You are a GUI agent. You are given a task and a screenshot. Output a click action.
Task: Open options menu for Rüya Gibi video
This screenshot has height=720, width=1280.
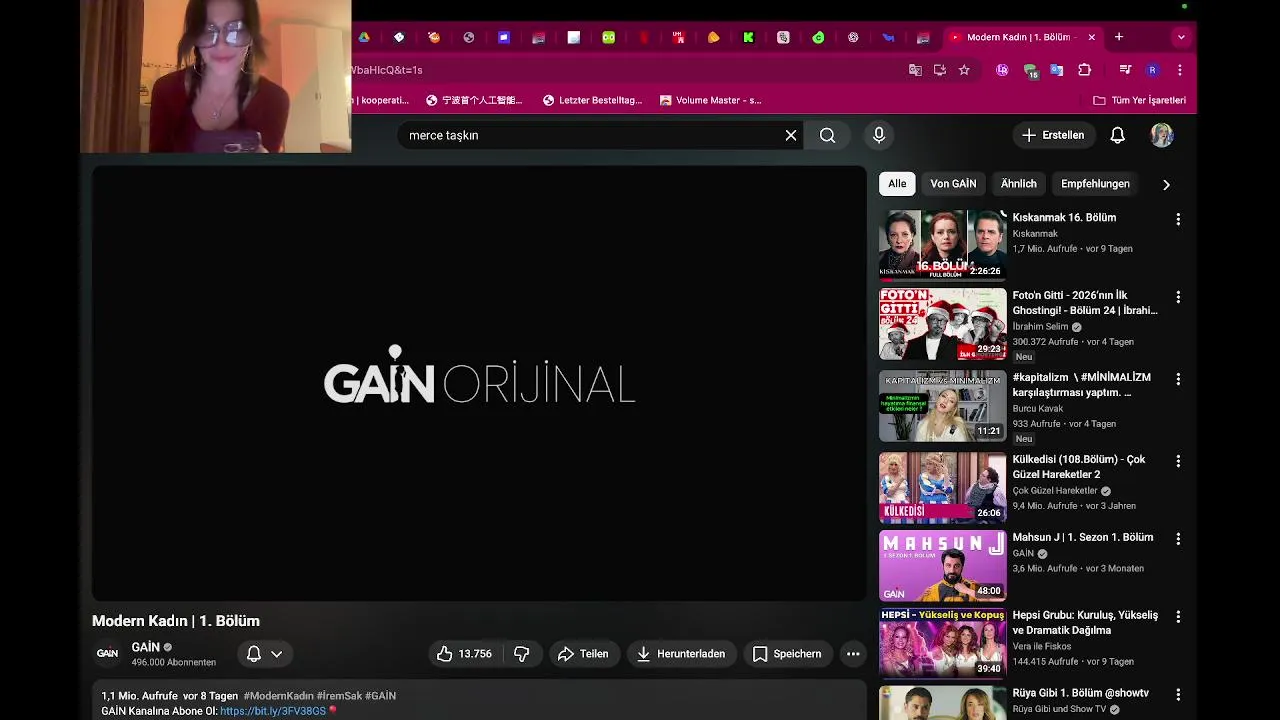pyautogui.click(x=1178, y=695)
